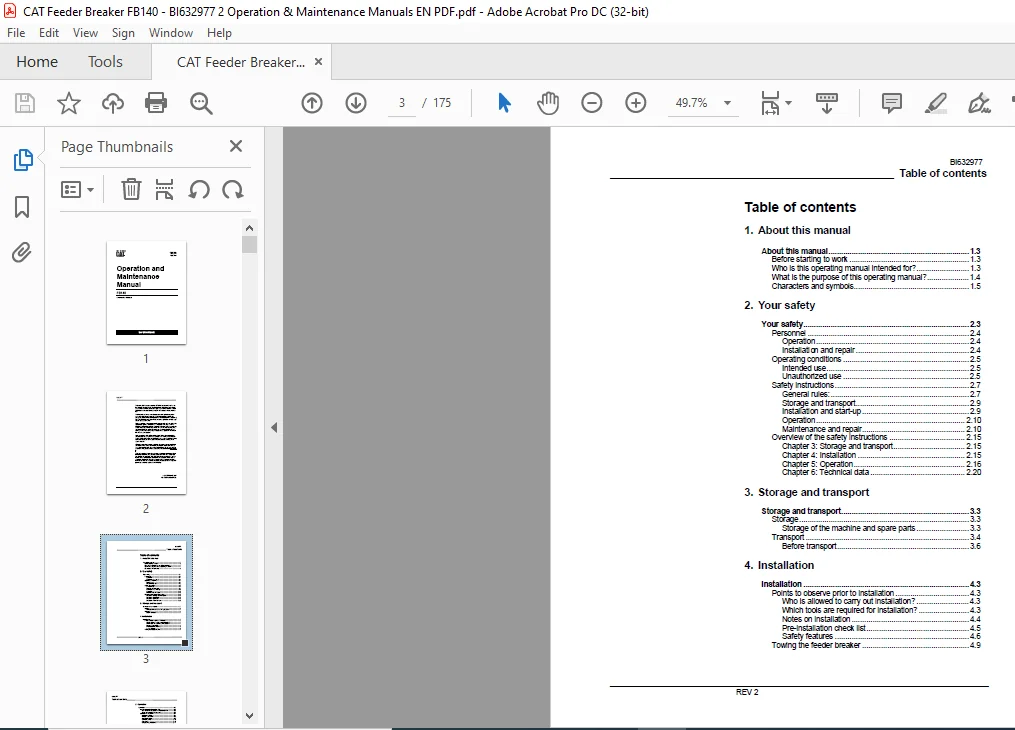Go to previous page arrow

click(312, 103)
